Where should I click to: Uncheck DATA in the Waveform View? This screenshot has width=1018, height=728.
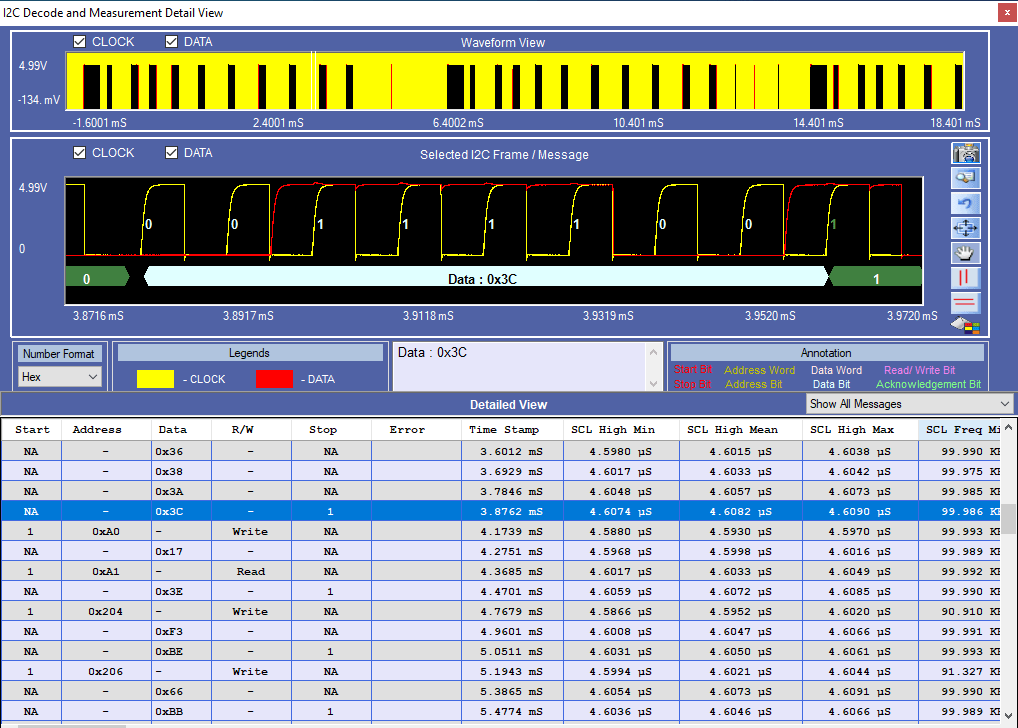tap(172, 42)
